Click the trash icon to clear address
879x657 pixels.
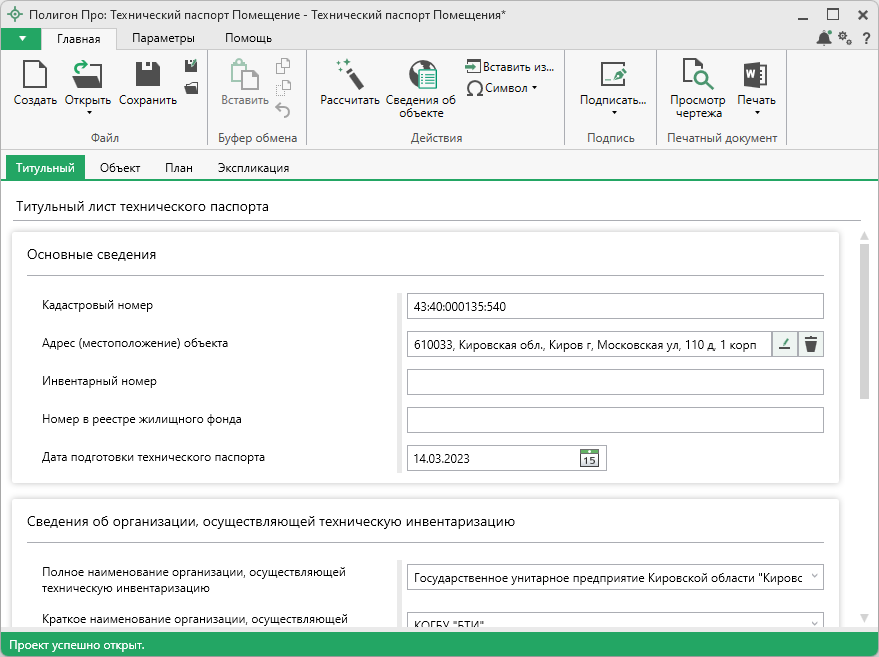(x=811, y=344)
